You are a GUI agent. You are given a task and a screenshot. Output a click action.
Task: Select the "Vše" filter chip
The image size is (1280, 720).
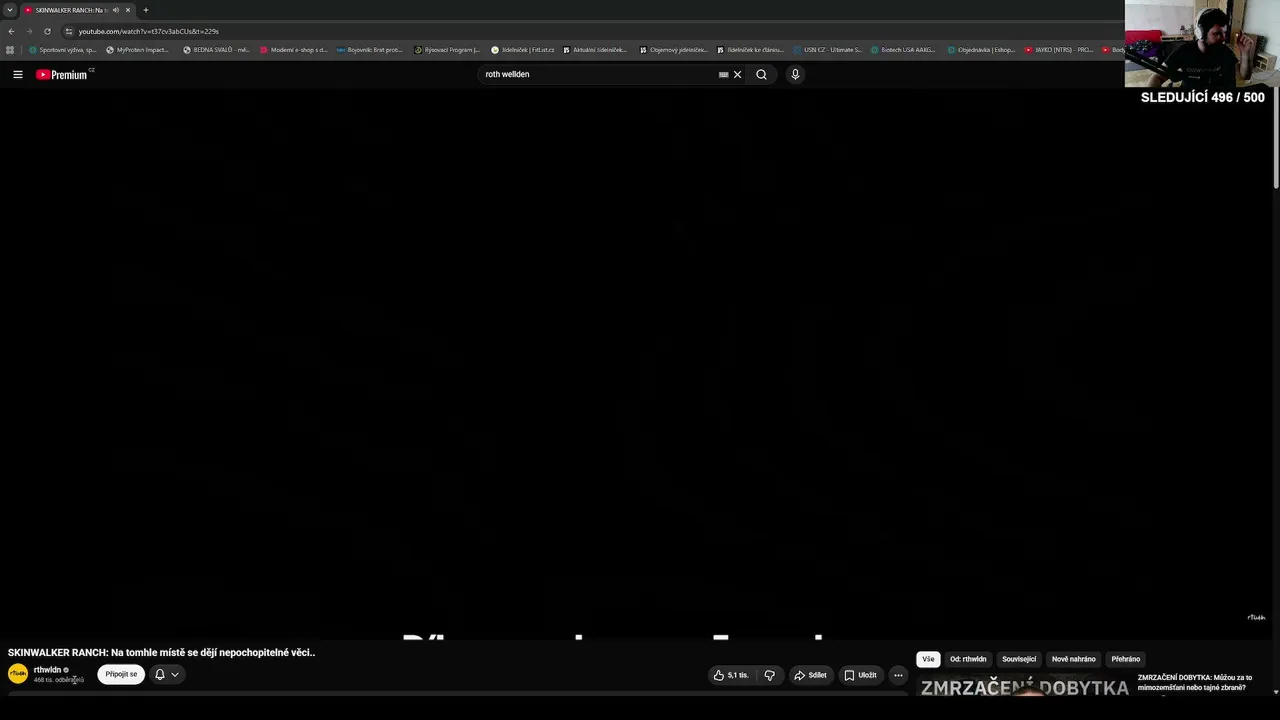pyautogui.click(x=928, y=659)
